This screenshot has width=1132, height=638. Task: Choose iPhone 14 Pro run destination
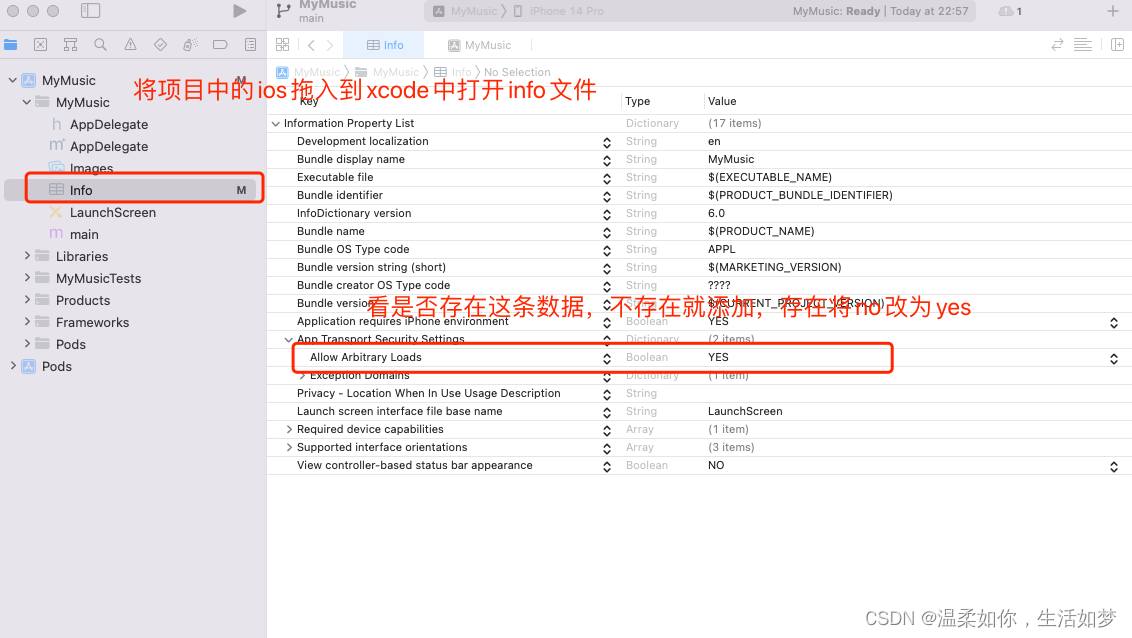point(559,11)
